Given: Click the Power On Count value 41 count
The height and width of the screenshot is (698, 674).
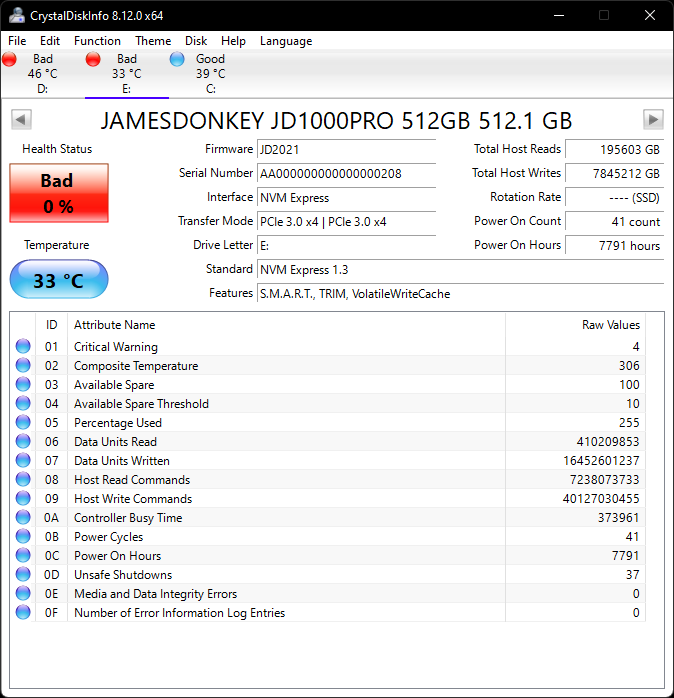Looking at the screenshot, I should tap(614, 221).
